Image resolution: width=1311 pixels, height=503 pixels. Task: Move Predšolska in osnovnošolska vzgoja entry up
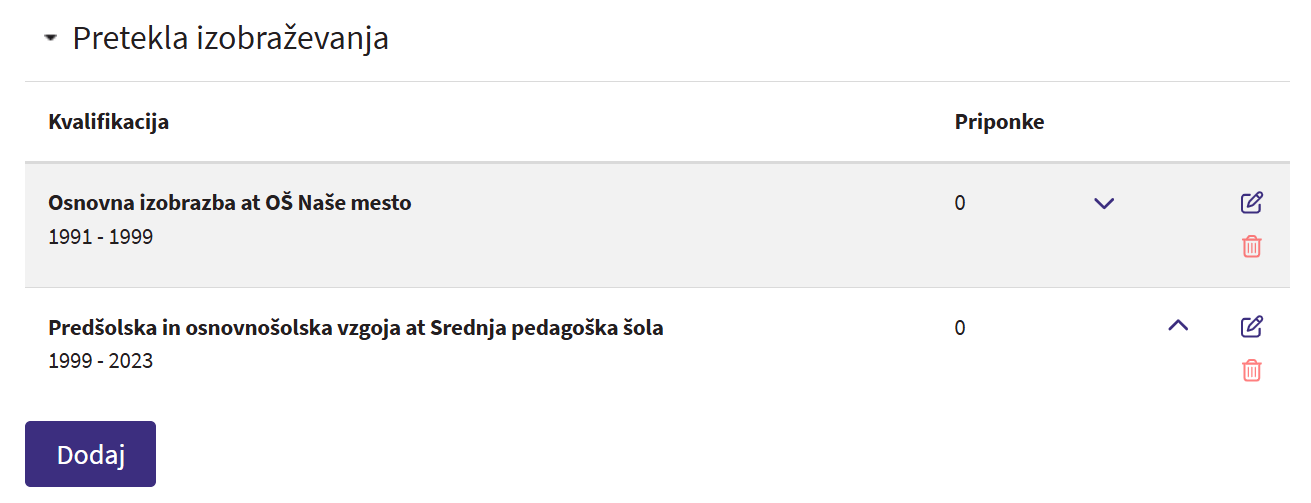click(x=1178, y=325)
